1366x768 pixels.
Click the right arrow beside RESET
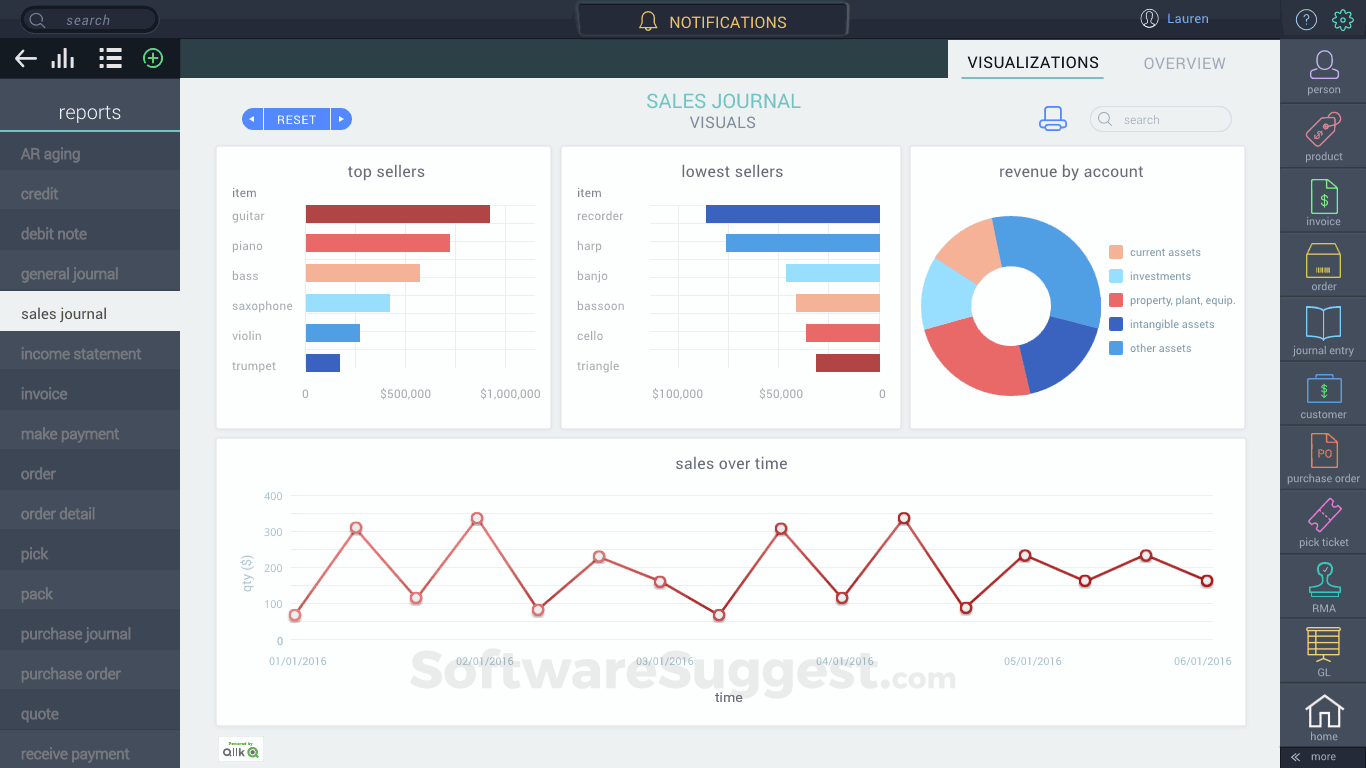coord(341,118)
